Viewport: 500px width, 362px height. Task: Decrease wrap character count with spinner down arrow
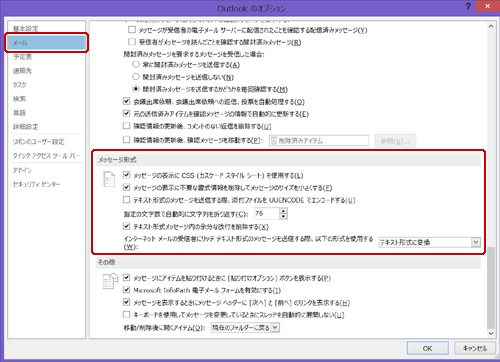tap(283, 217)
